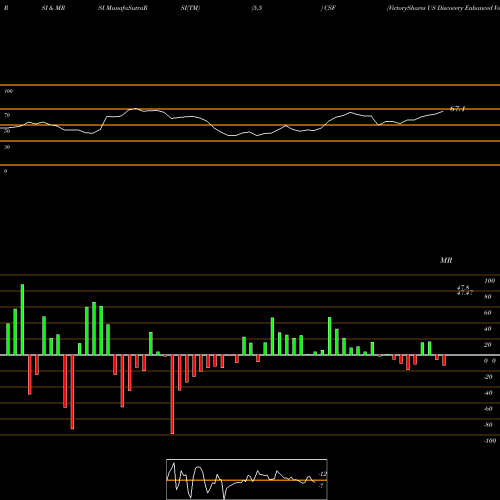Open the mini oscillator thumbnail chart

coord(247,479)
